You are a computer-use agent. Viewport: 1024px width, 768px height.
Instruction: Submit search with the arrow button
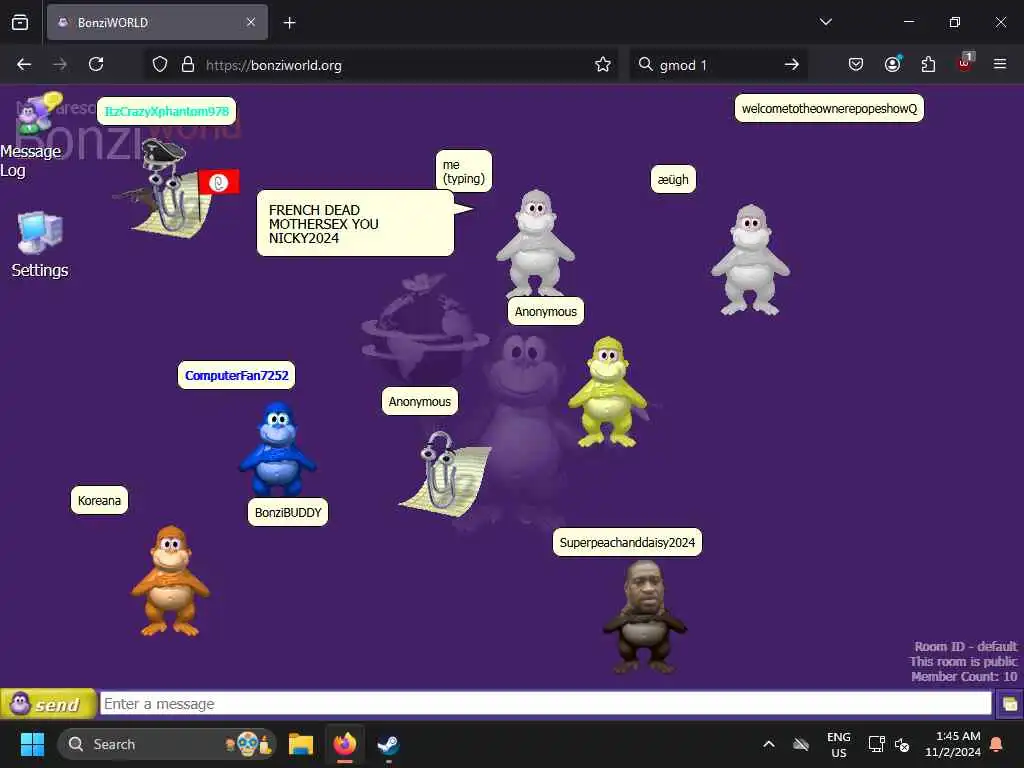click(x=792, y=65)
